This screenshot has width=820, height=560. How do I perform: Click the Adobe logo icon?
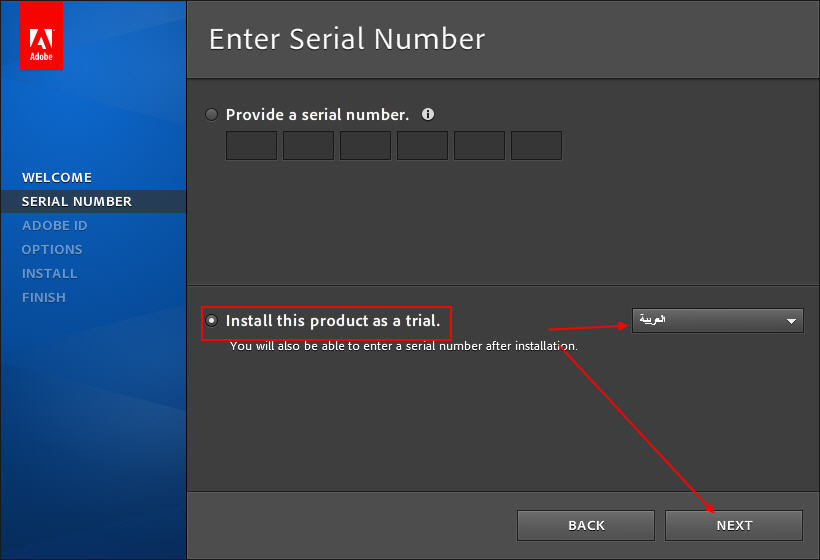[x=41, y=36]
